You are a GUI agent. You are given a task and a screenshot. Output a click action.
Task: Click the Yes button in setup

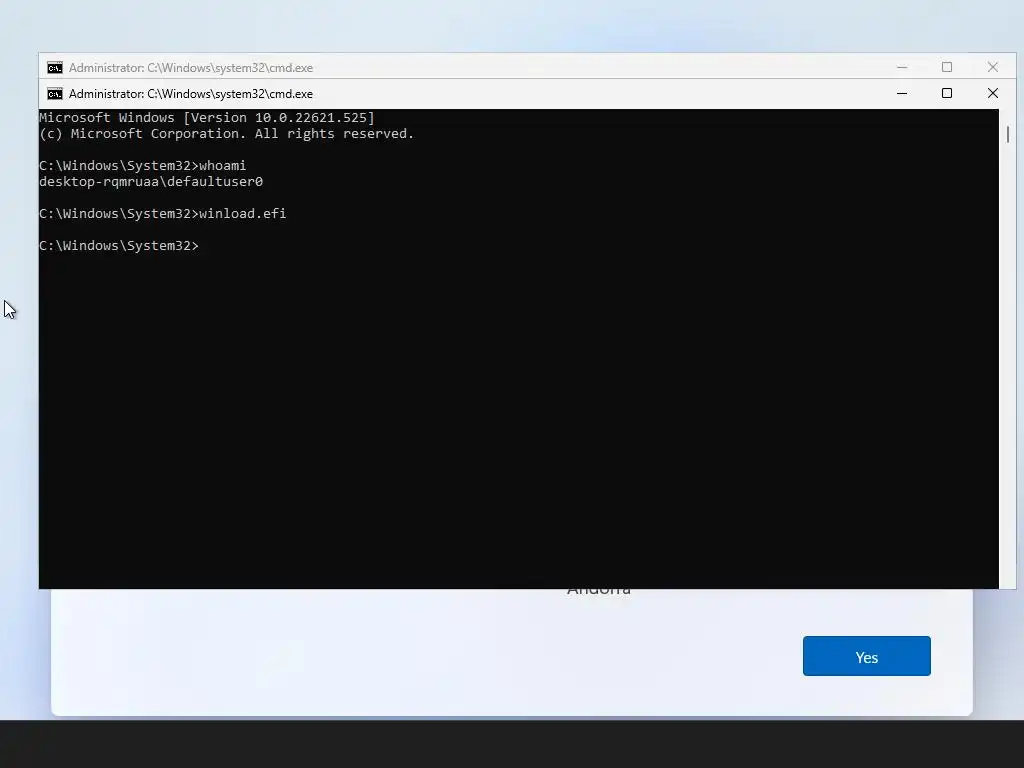(866, 656)
